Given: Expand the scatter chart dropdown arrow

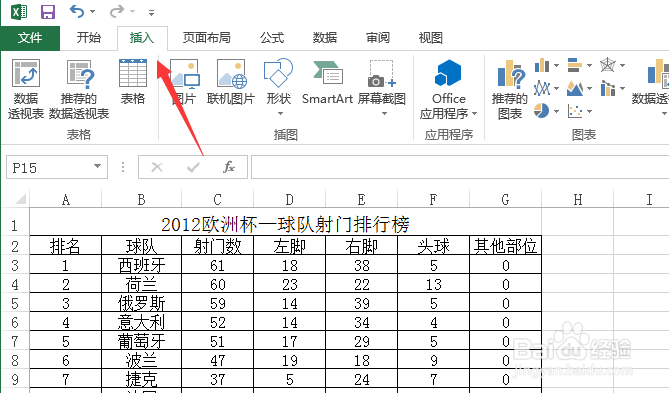Looking at the screenshot, I should 590,112.
